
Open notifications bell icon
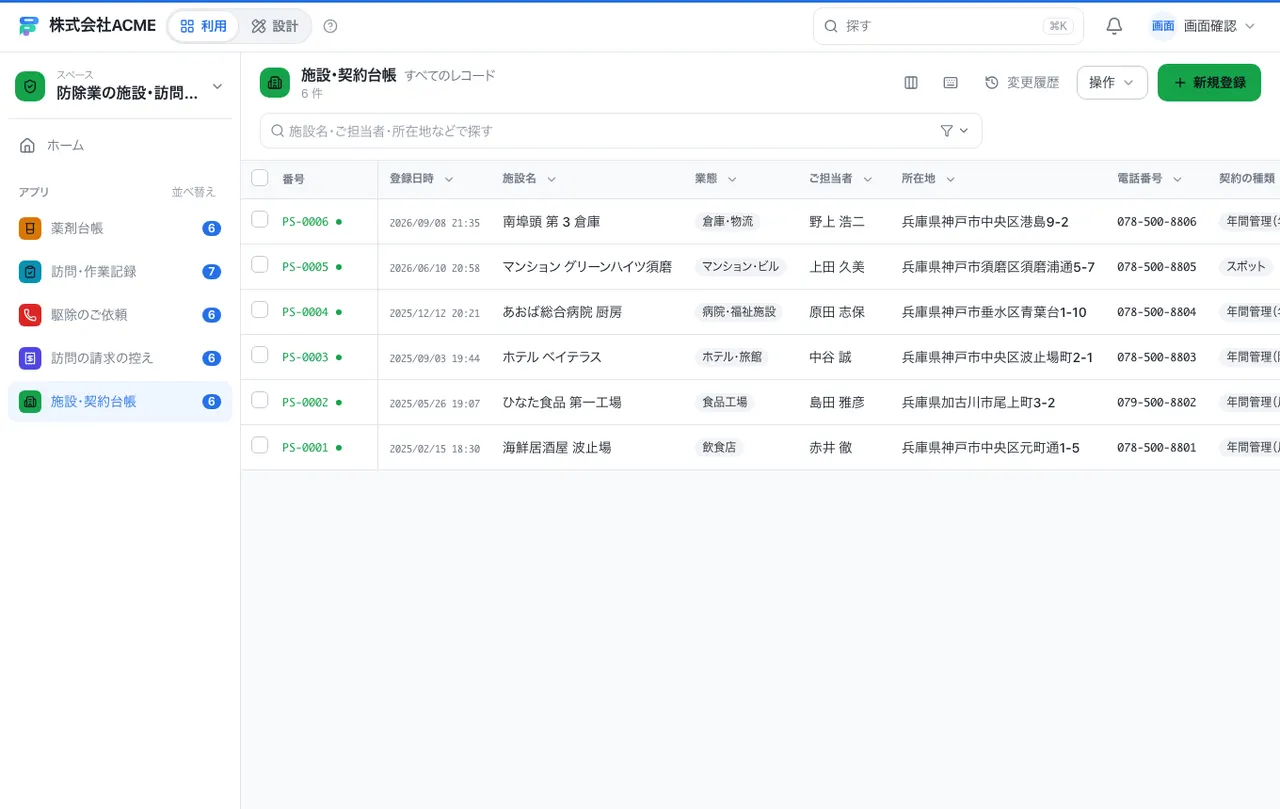[x=1114, y=26]
